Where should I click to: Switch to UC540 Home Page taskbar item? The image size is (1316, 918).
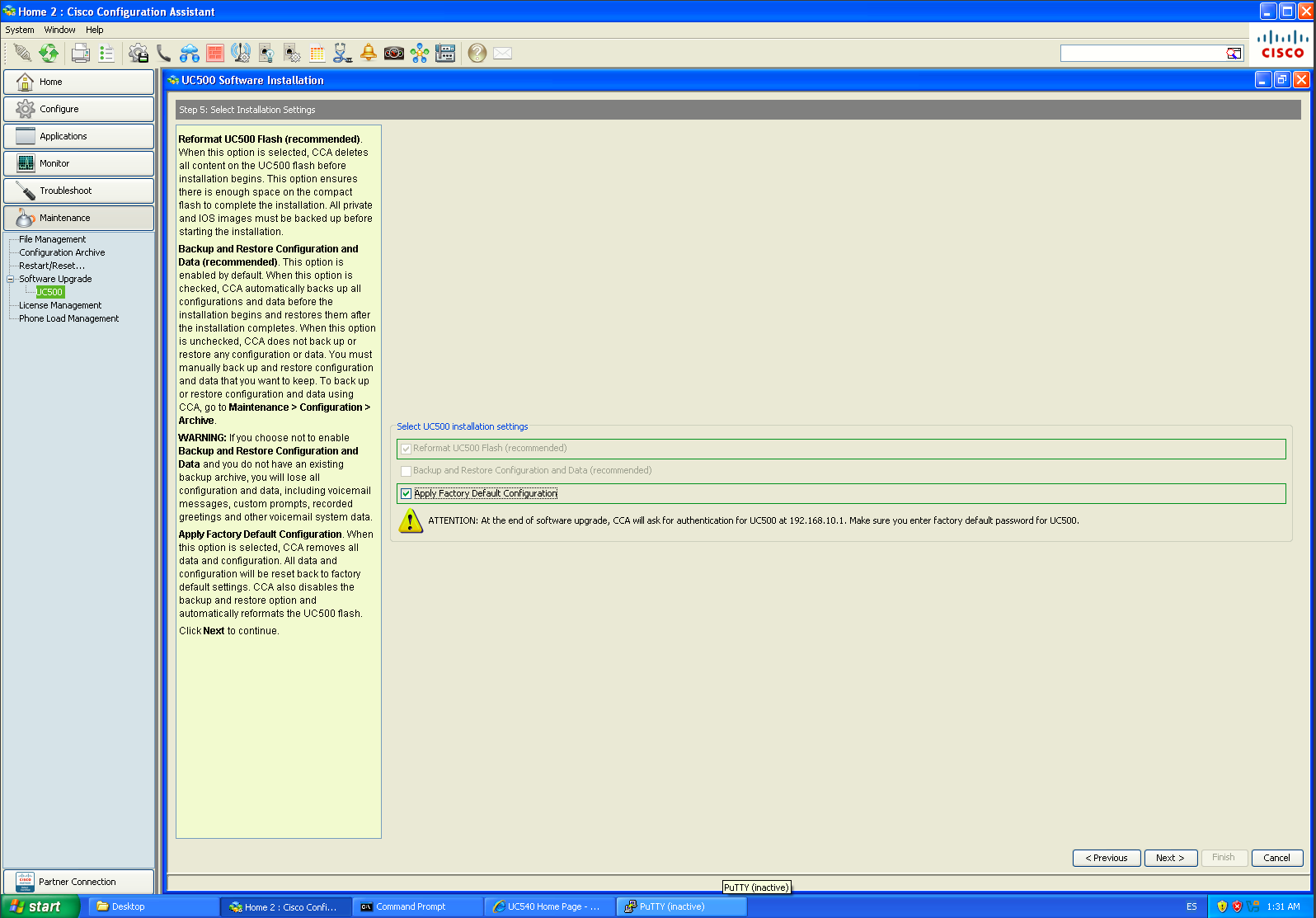(550, 906)
